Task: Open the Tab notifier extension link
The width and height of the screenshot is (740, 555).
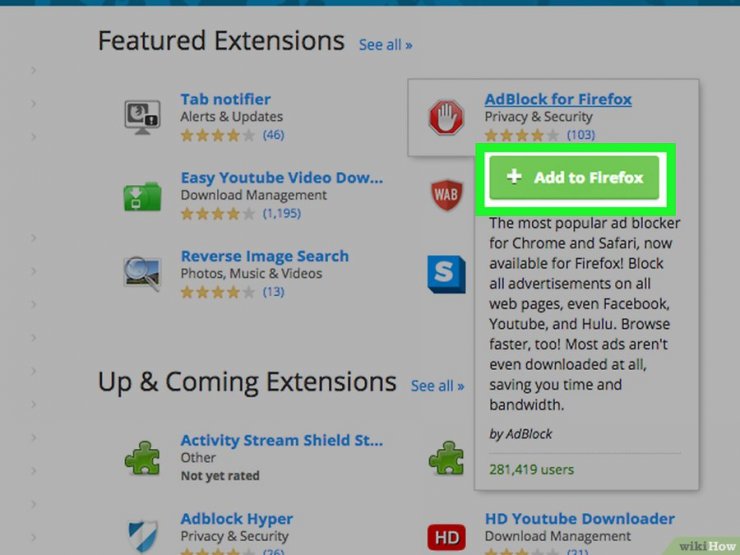Action: [226, 99]
